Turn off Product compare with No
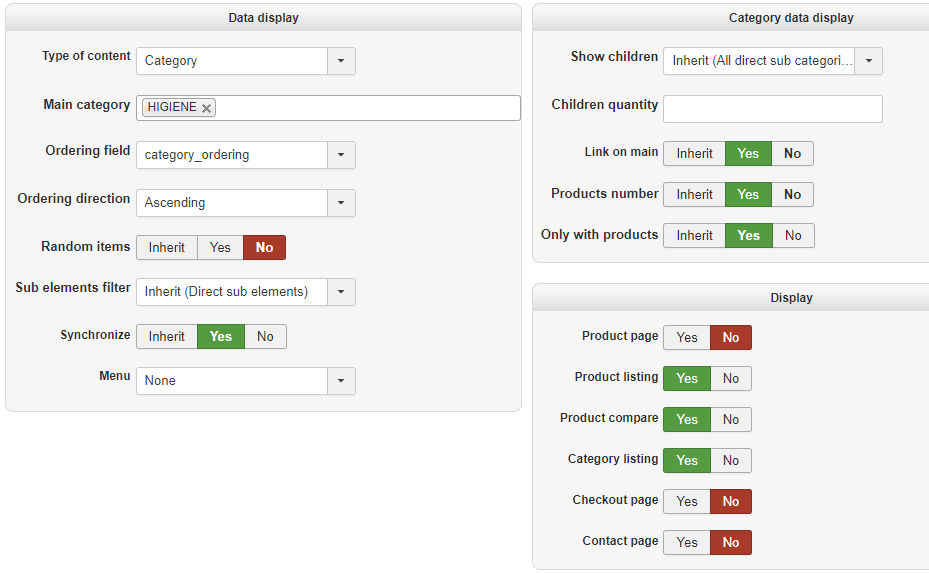Screen dimensions: 929x573 (x=731, y=419)
